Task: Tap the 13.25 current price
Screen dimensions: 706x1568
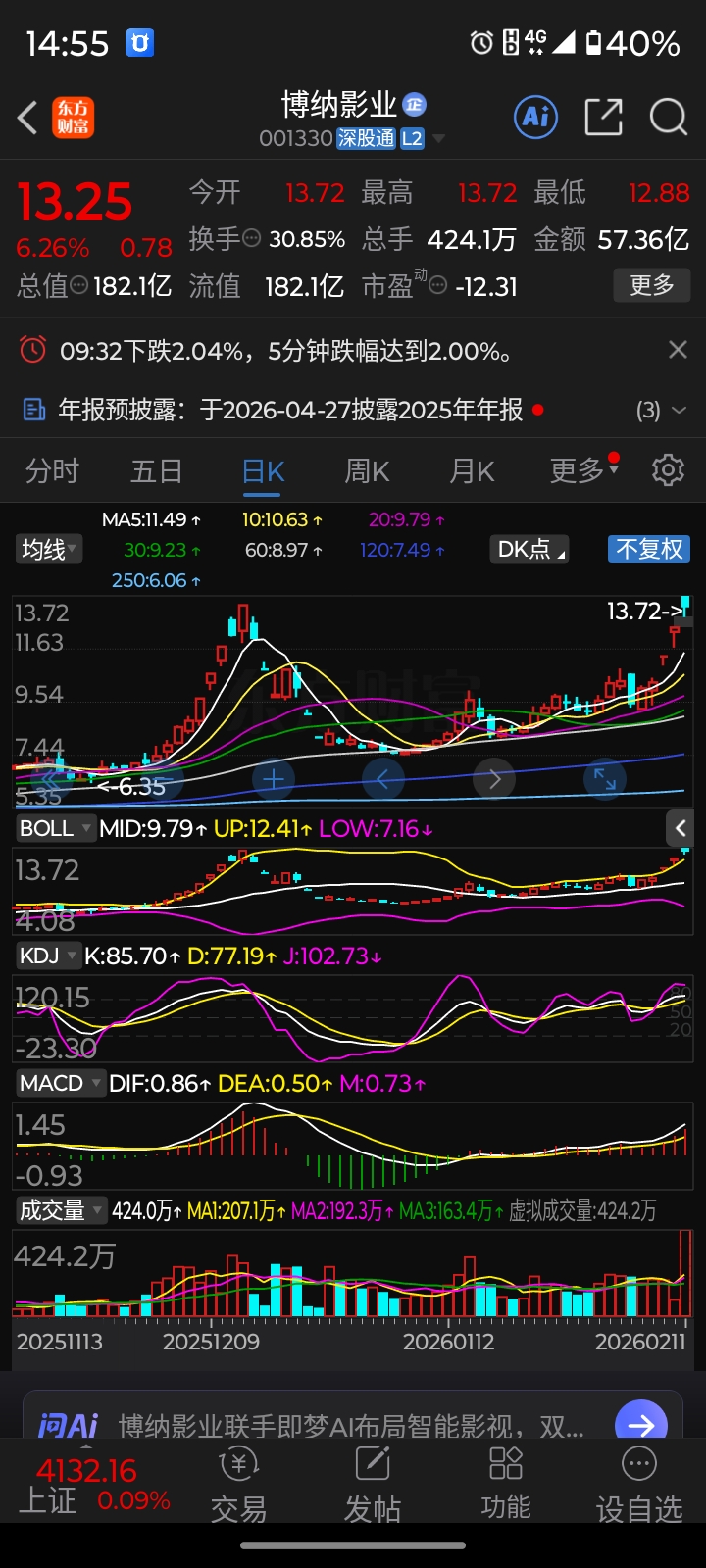Action: [75, 203]
